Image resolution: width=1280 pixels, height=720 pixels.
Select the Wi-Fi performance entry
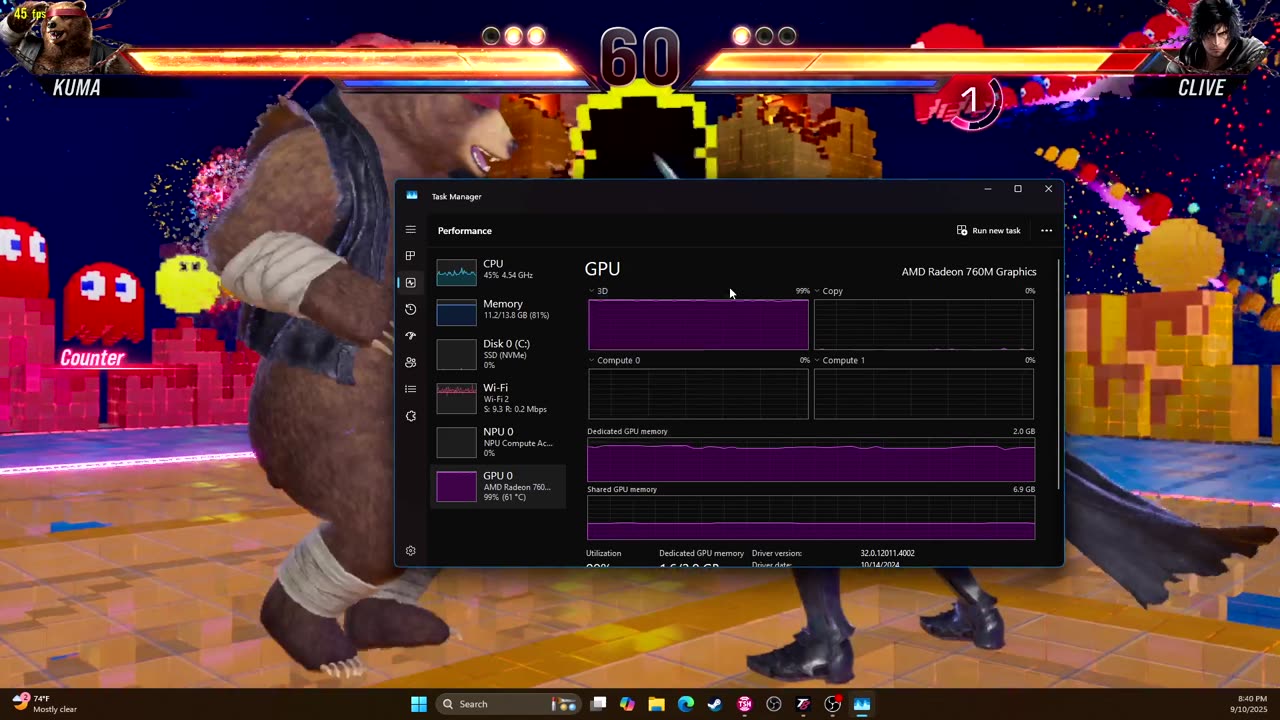pyautogui.click(x=498, y=398)
